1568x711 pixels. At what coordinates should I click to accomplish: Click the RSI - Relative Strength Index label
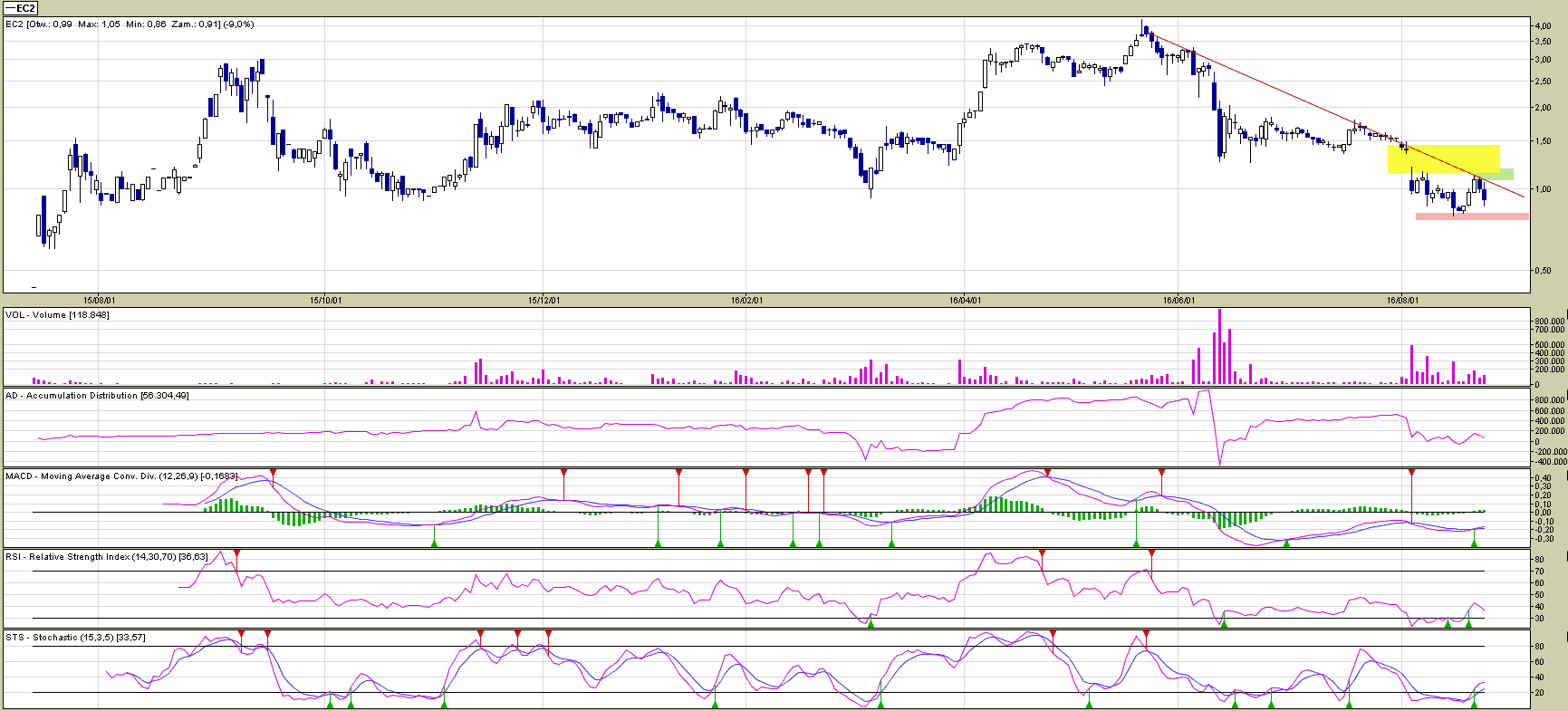(x=106, y=557)
